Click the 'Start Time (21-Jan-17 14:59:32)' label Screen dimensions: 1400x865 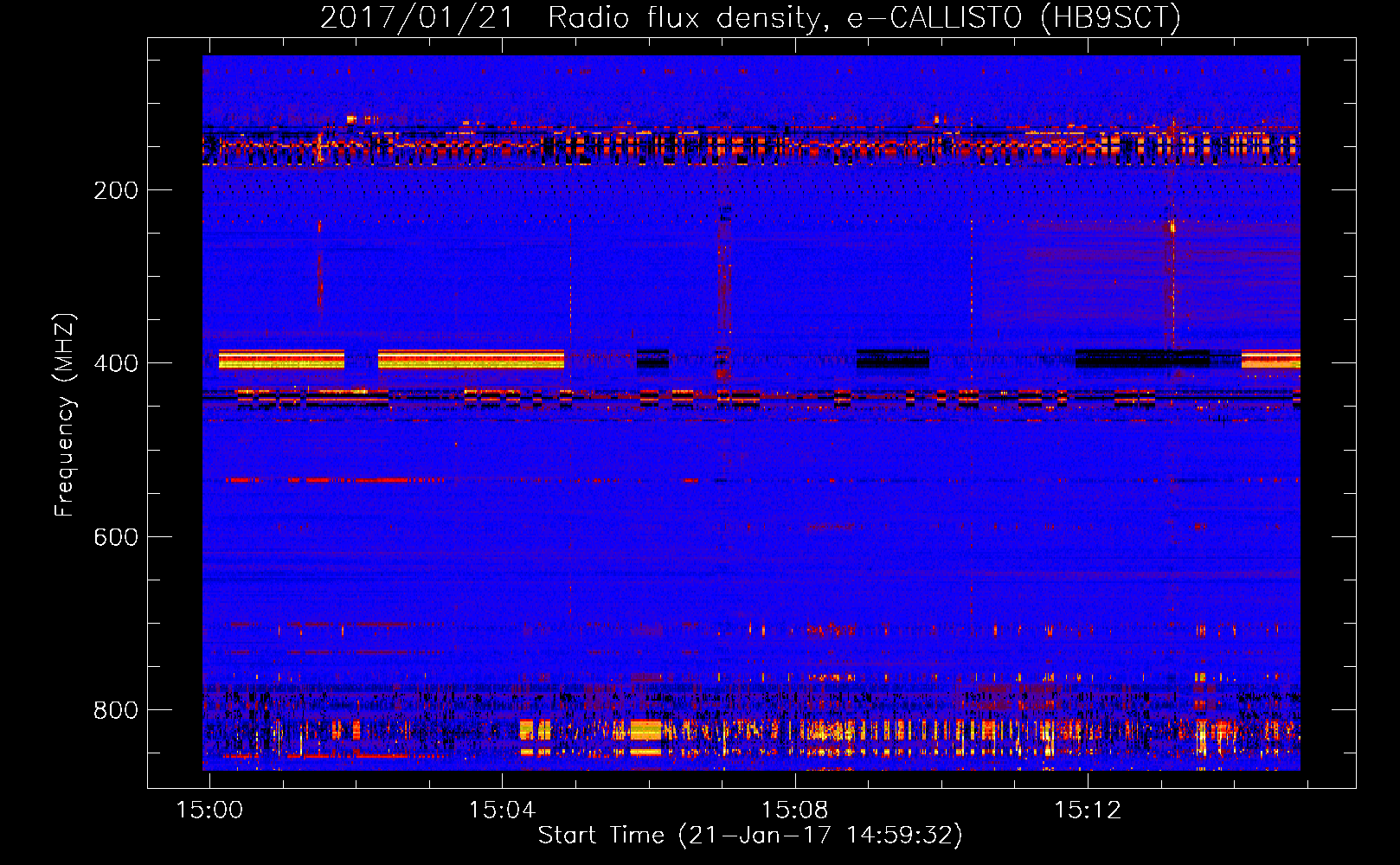[x=750, y=836]
